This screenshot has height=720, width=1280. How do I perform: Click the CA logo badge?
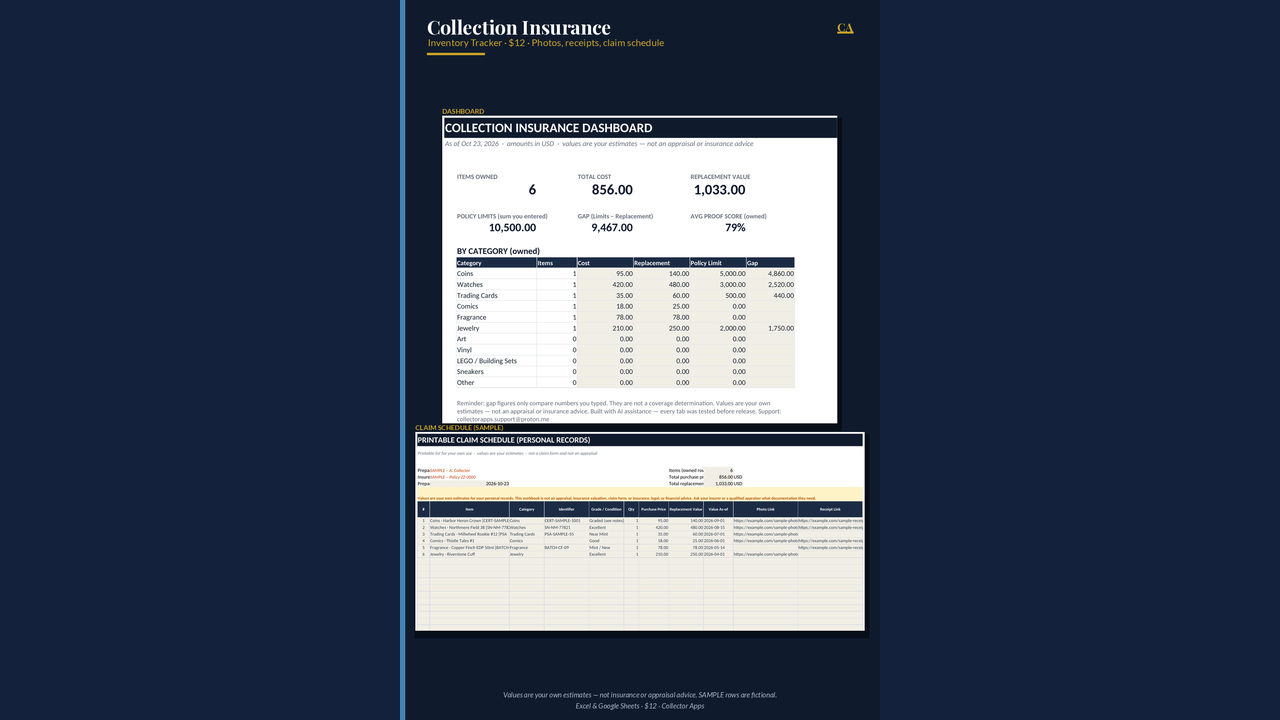tap(845, 28)
